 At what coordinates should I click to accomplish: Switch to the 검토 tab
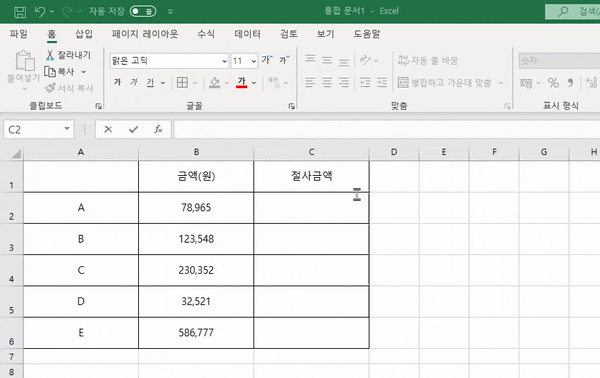point(289,34)
